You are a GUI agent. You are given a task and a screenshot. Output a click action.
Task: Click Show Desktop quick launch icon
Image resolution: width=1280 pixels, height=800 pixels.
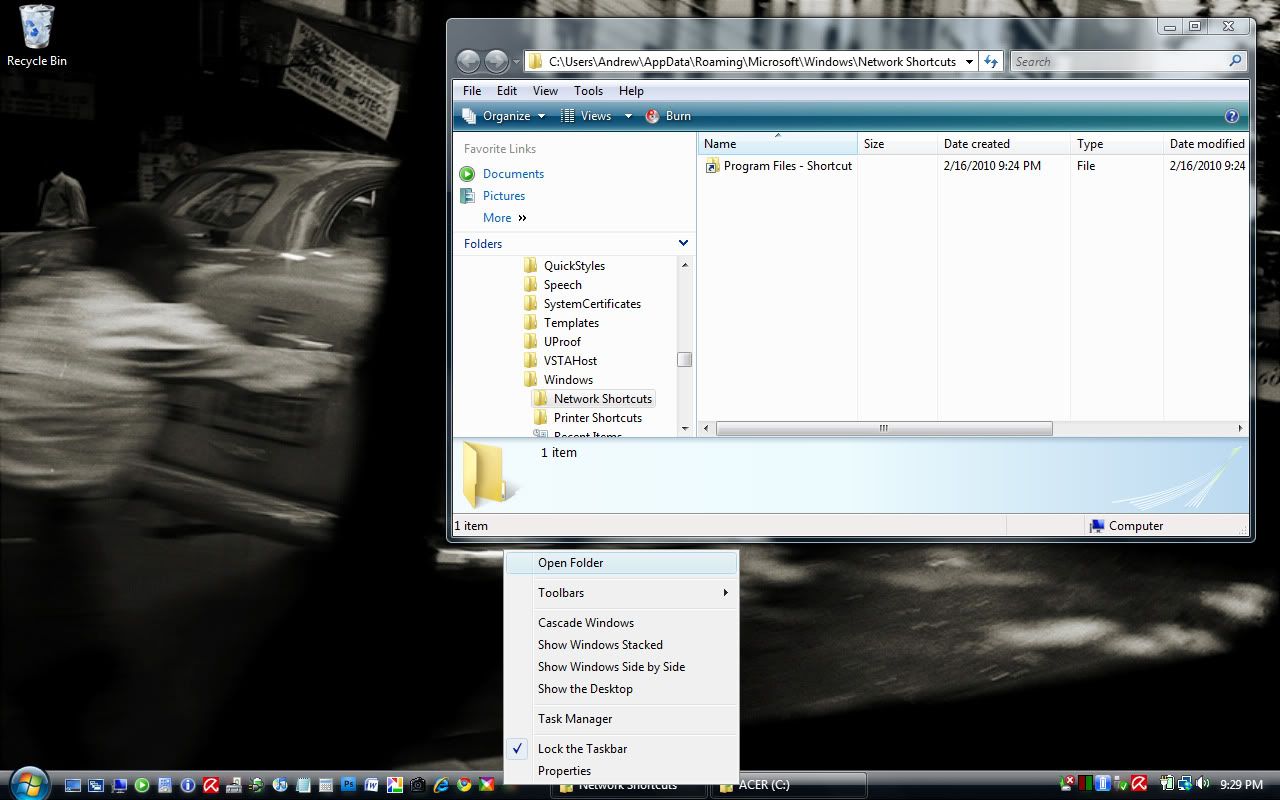click(73, 785)
